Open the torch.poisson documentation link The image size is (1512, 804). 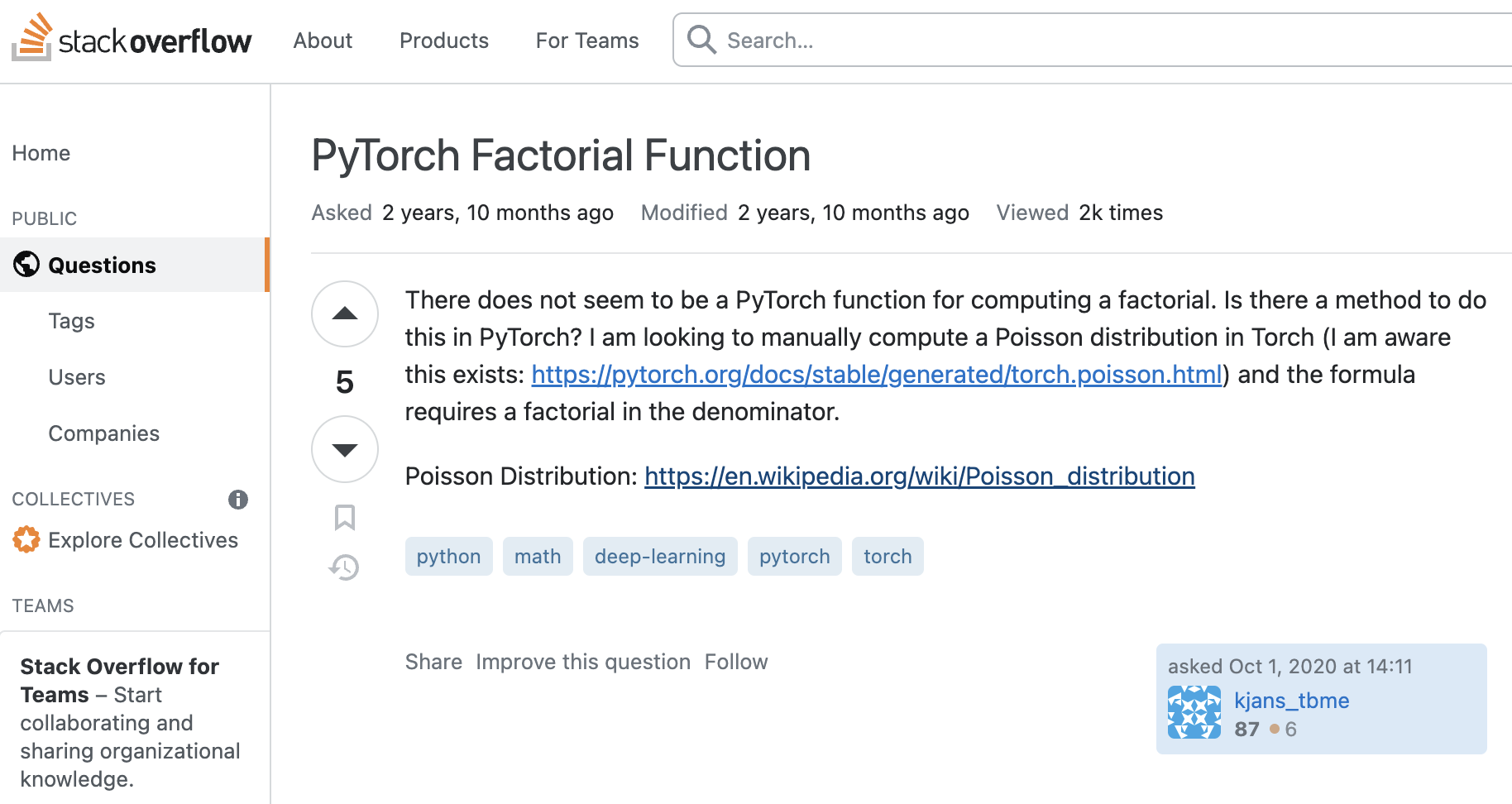[876, 375]
